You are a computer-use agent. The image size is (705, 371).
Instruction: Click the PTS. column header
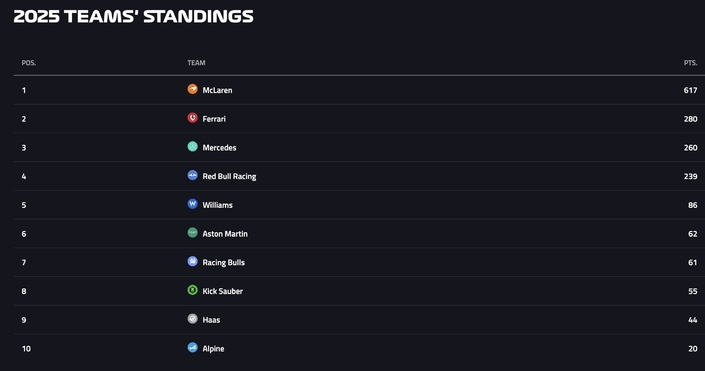[x=690, y=63]
